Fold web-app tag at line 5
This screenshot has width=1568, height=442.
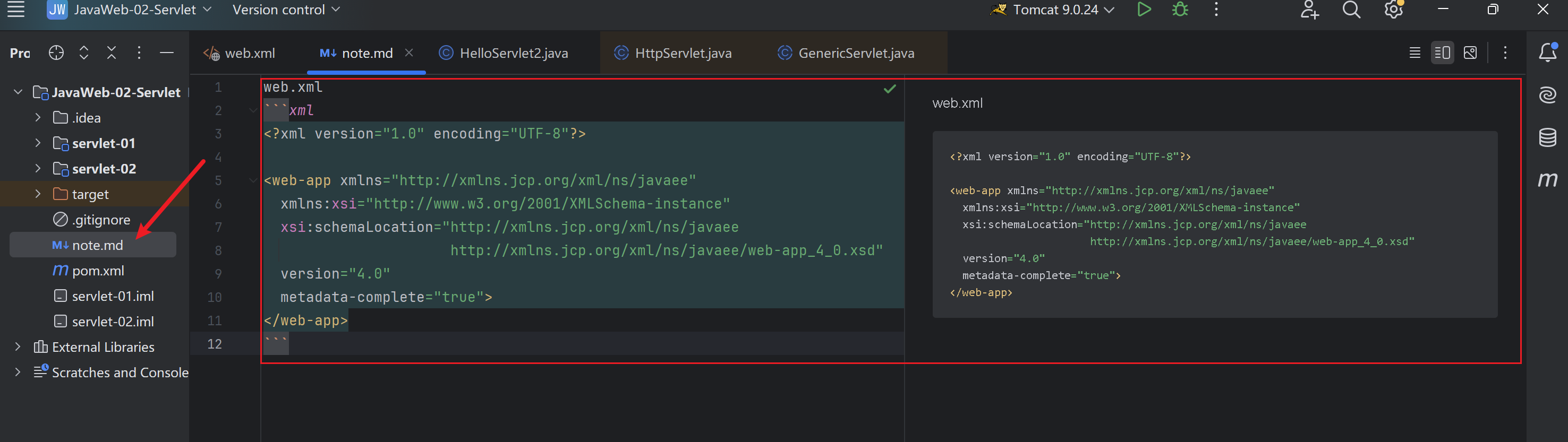point(253,180)
